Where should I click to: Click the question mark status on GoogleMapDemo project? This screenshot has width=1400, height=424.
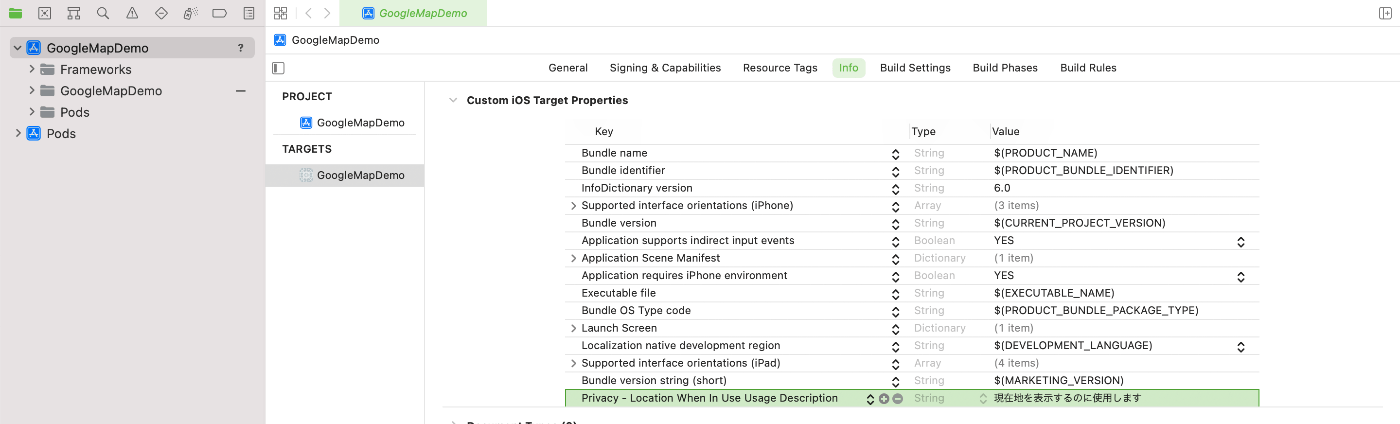pyautogui.click(x=240, y=48)
